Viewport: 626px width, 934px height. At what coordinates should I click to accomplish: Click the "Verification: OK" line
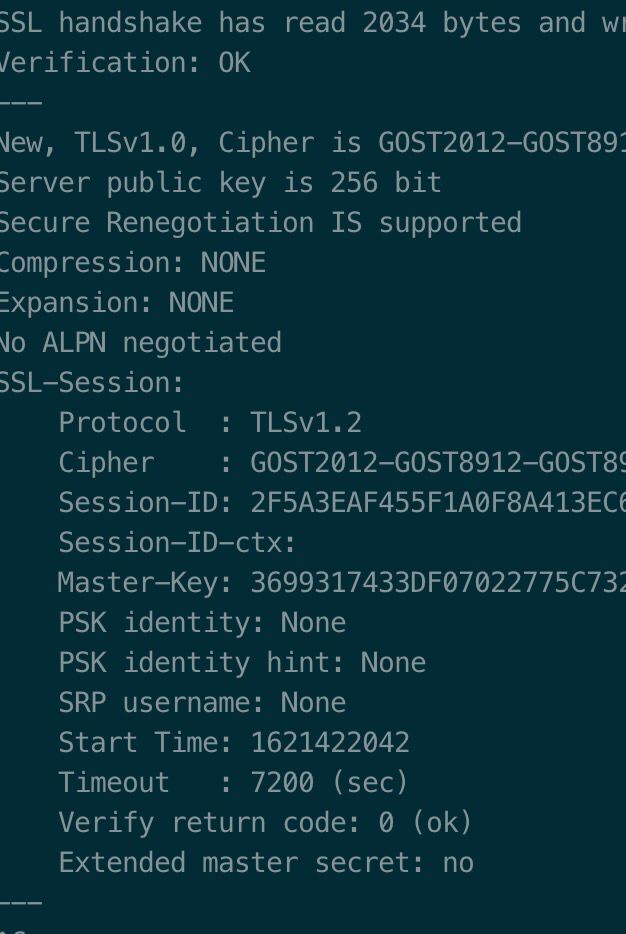(x=124, y=63)
